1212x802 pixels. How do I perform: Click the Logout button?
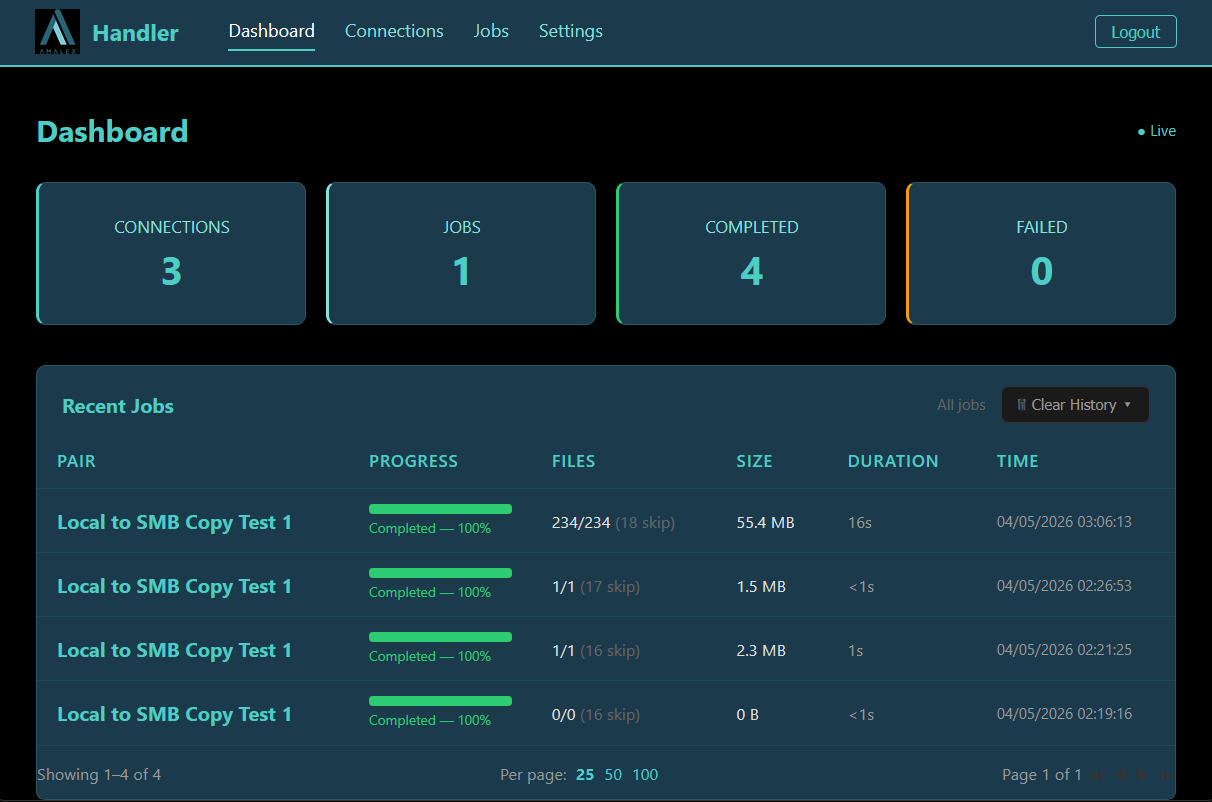(1135, 32)
